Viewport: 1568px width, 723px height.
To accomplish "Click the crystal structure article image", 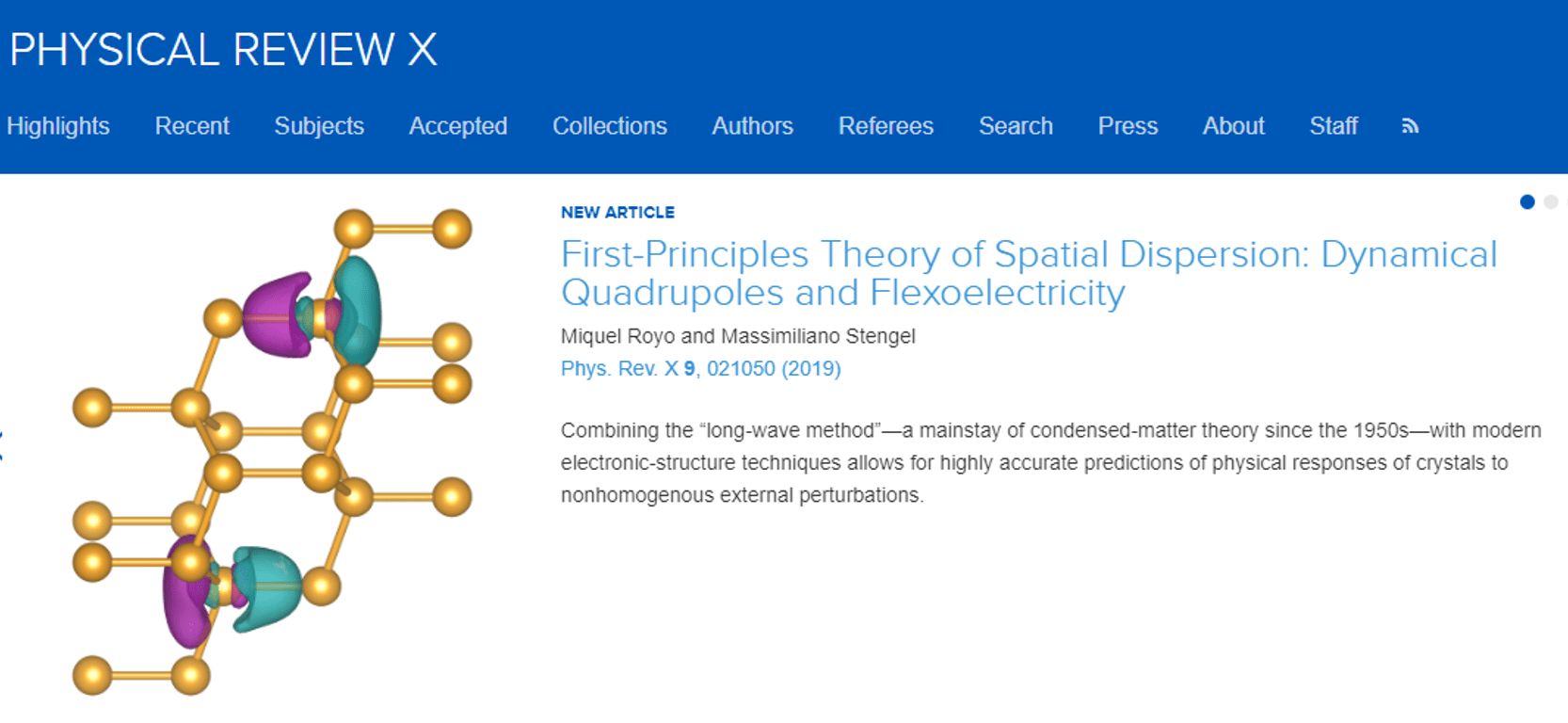I will pyautogui.click(x=272, y=452).
